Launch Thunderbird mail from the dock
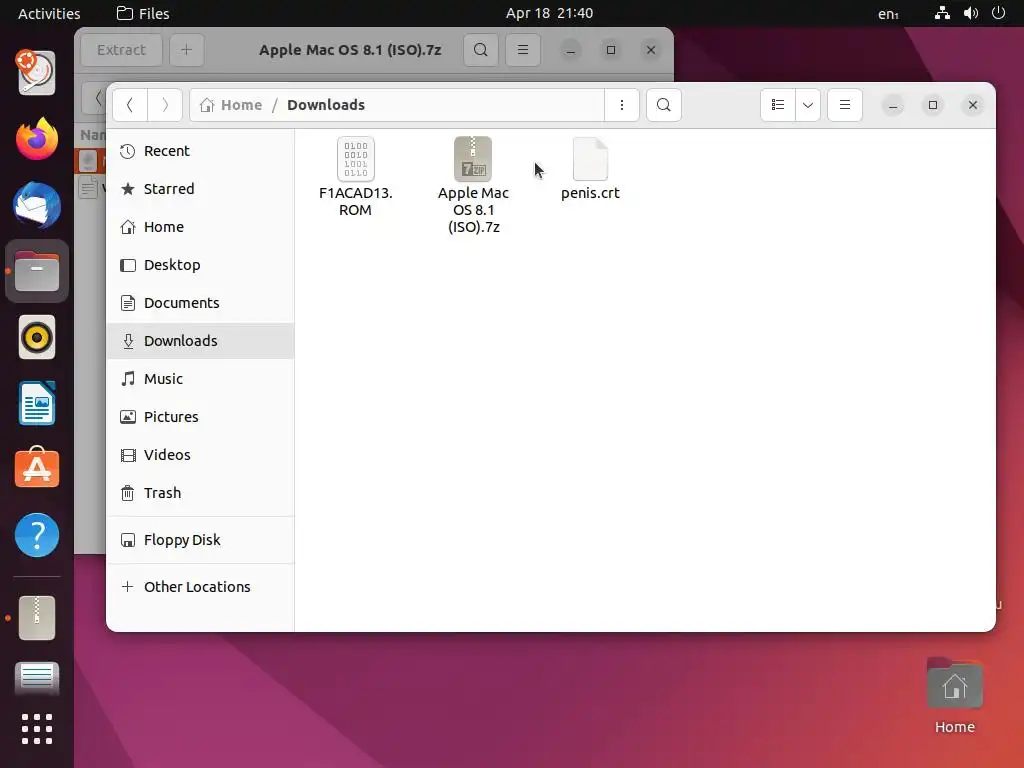The width and height of the screenshot is (1024, 768). [x=37, y=205]
